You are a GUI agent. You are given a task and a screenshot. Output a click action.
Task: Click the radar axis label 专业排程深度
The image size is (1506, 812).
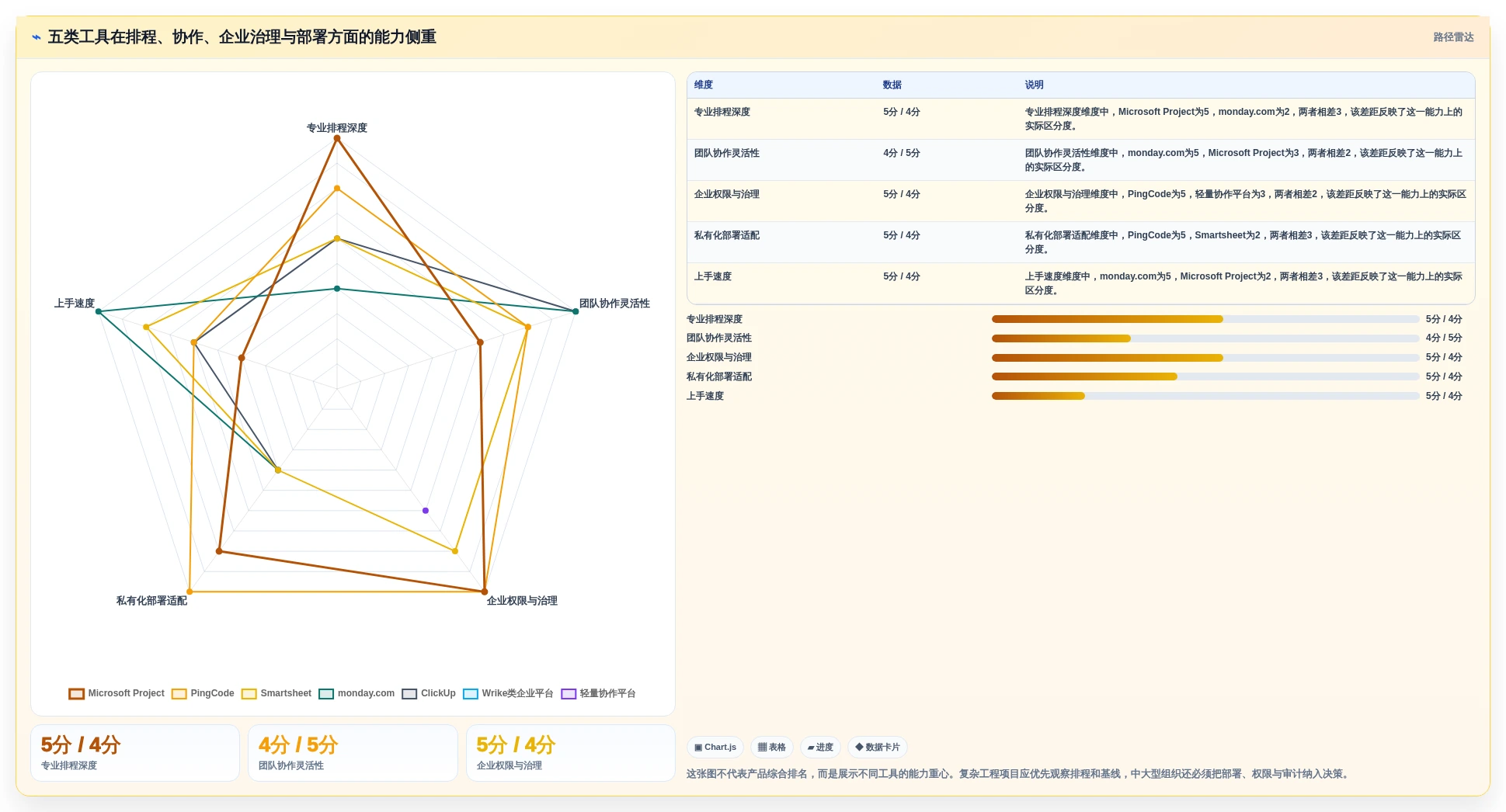coord(337,128)
